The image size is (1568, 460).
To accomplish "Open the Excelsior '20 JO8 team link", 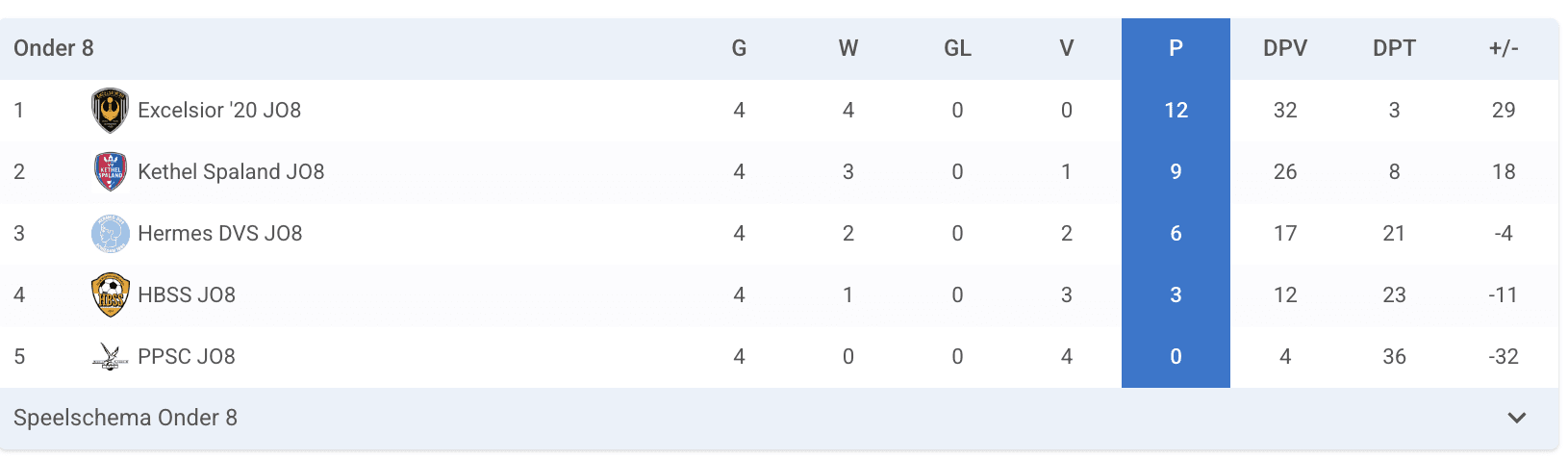I will (219, 111).
